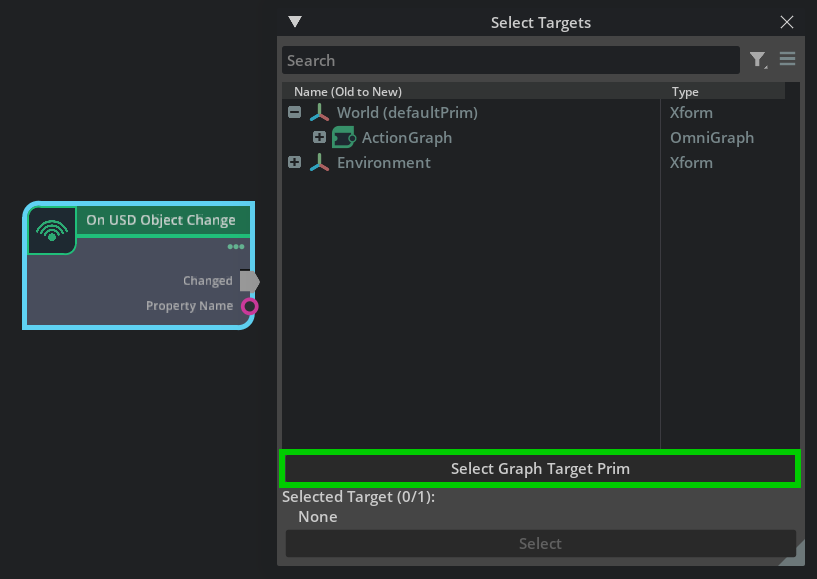817x579 pixels.
Task: Click into the Search field
Action: tap(511, 60)
